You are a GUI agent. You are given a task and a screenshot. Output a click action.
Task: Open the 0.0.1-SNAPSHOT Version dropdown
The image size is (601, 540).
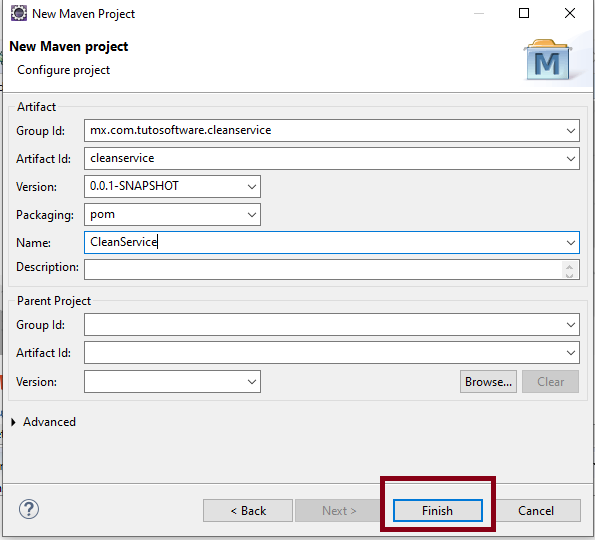(251, 186)
